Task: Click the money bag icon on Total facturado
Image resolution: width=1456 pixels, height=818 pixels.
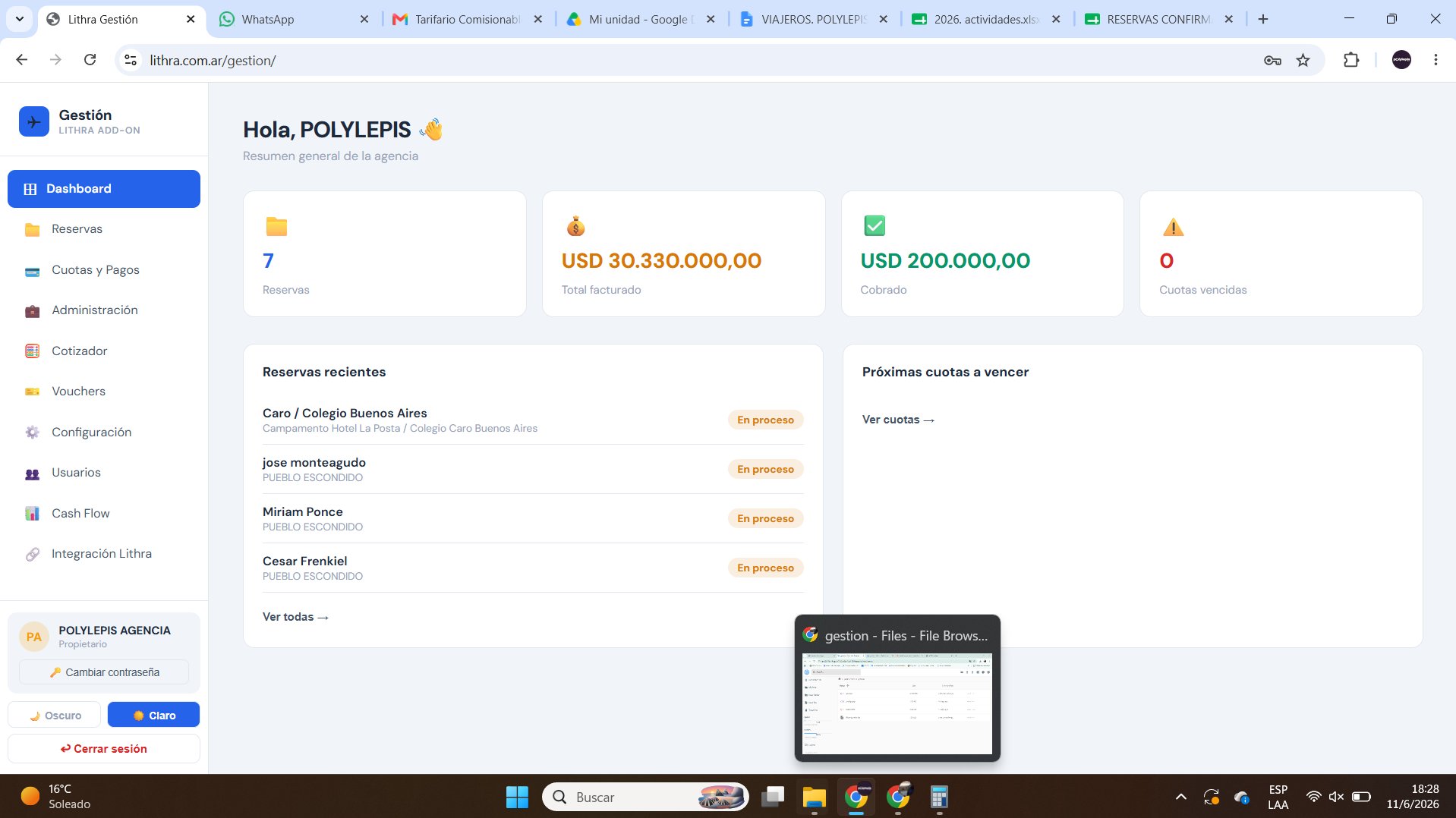Action: tap(575, 226)
